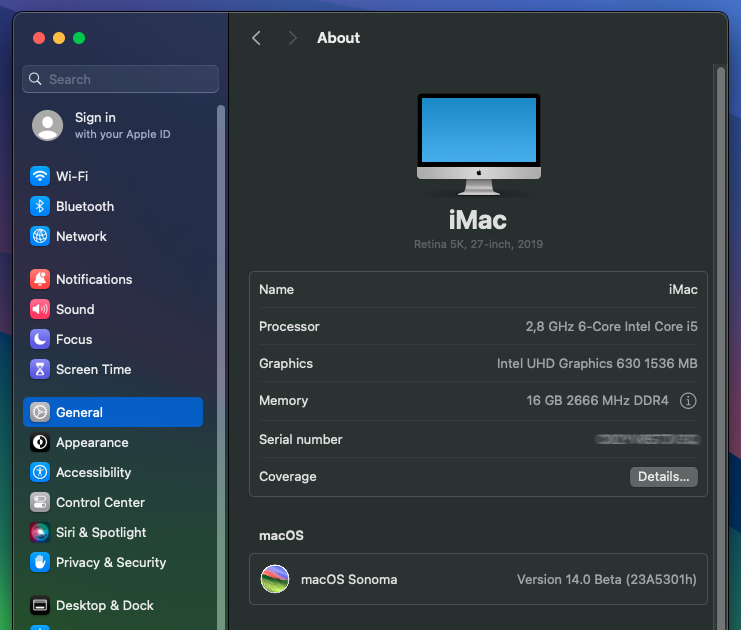The width and height of the screenshot is (741, 630).
Task: Click the General gear icon
Action: 40,412
